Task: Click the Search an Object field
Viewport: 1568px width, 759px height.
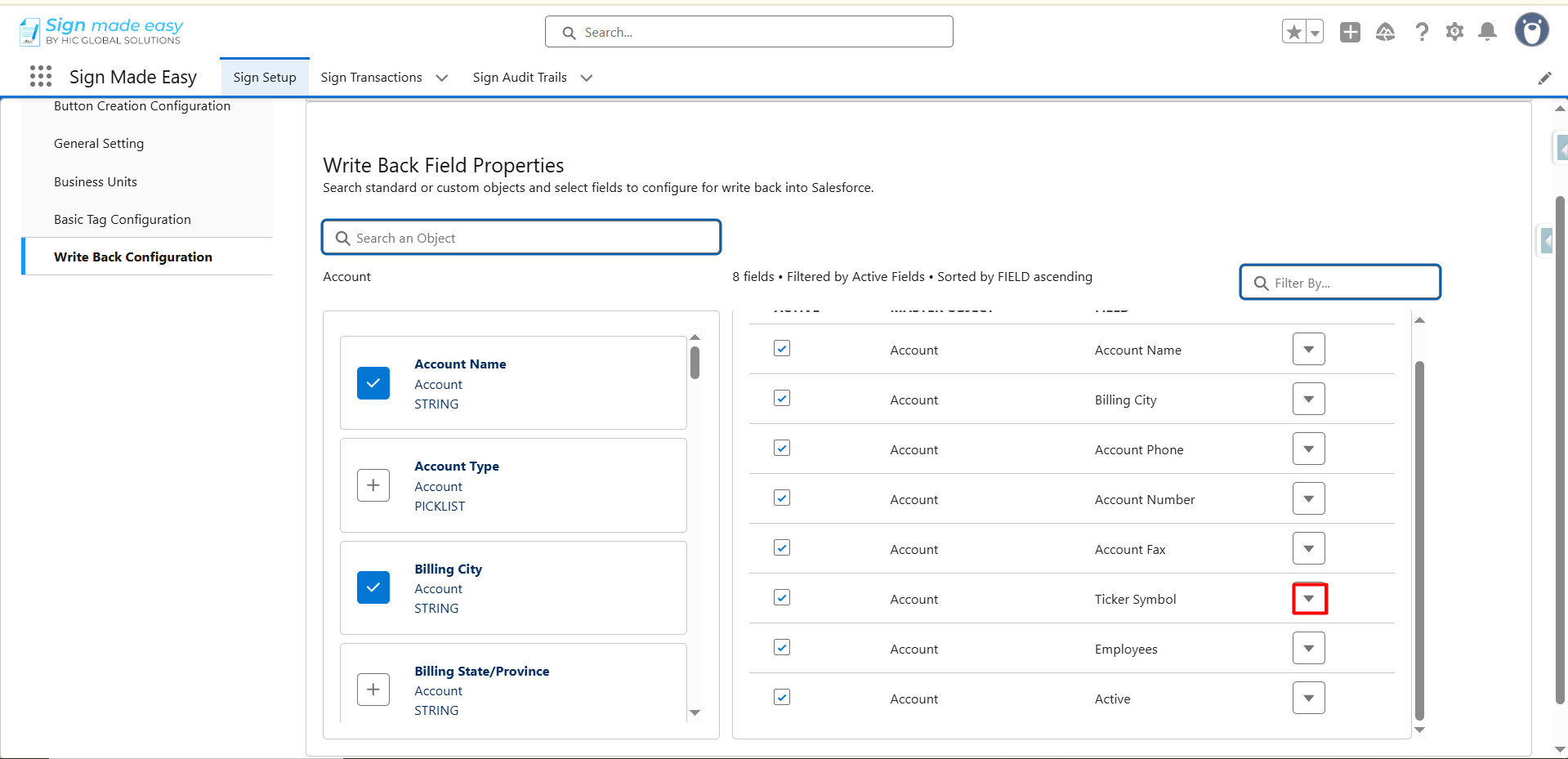Action: (x=521, y=238)
